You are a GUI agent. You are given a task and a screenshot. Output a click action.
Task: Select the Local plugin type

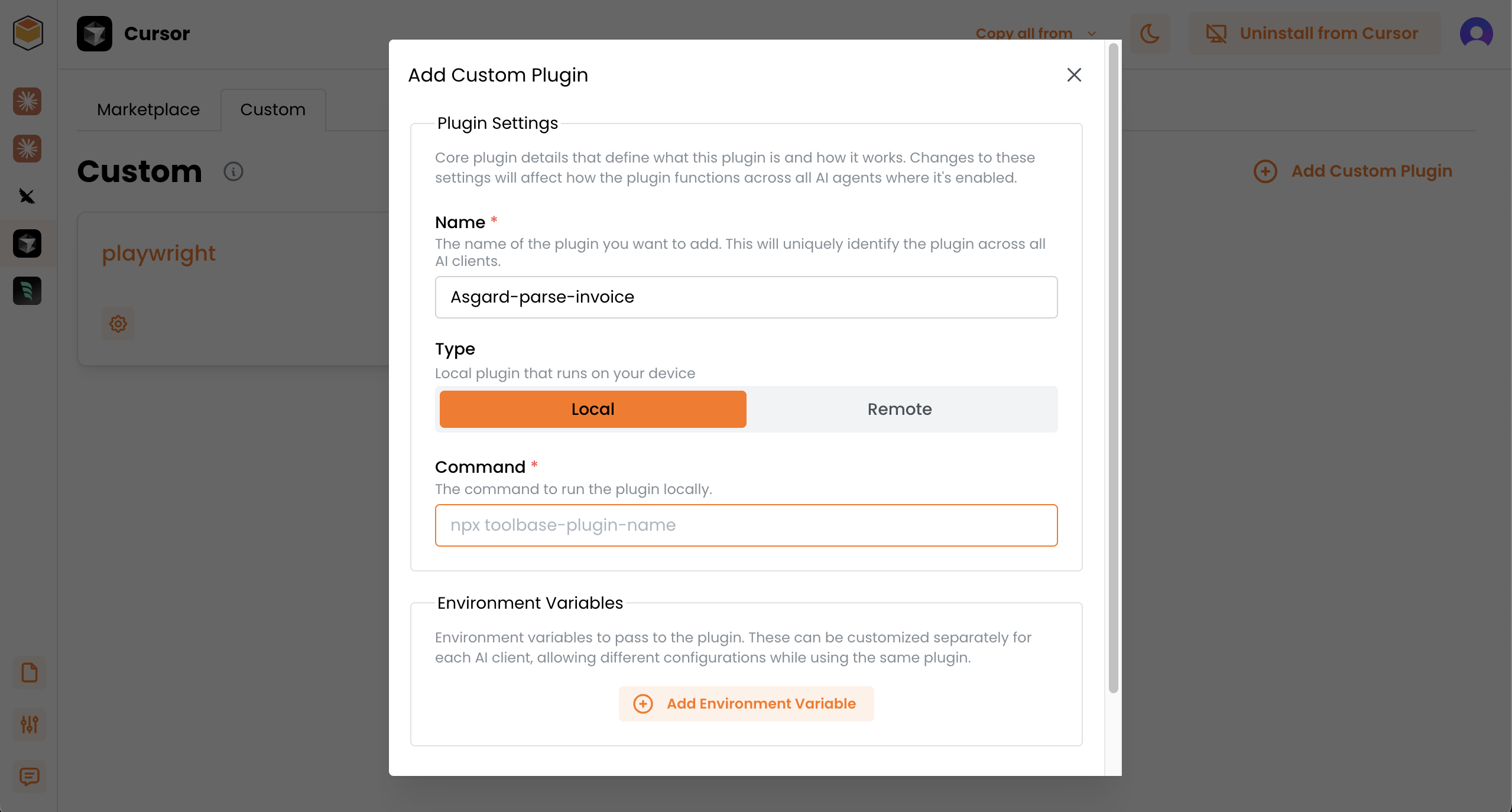593,409
